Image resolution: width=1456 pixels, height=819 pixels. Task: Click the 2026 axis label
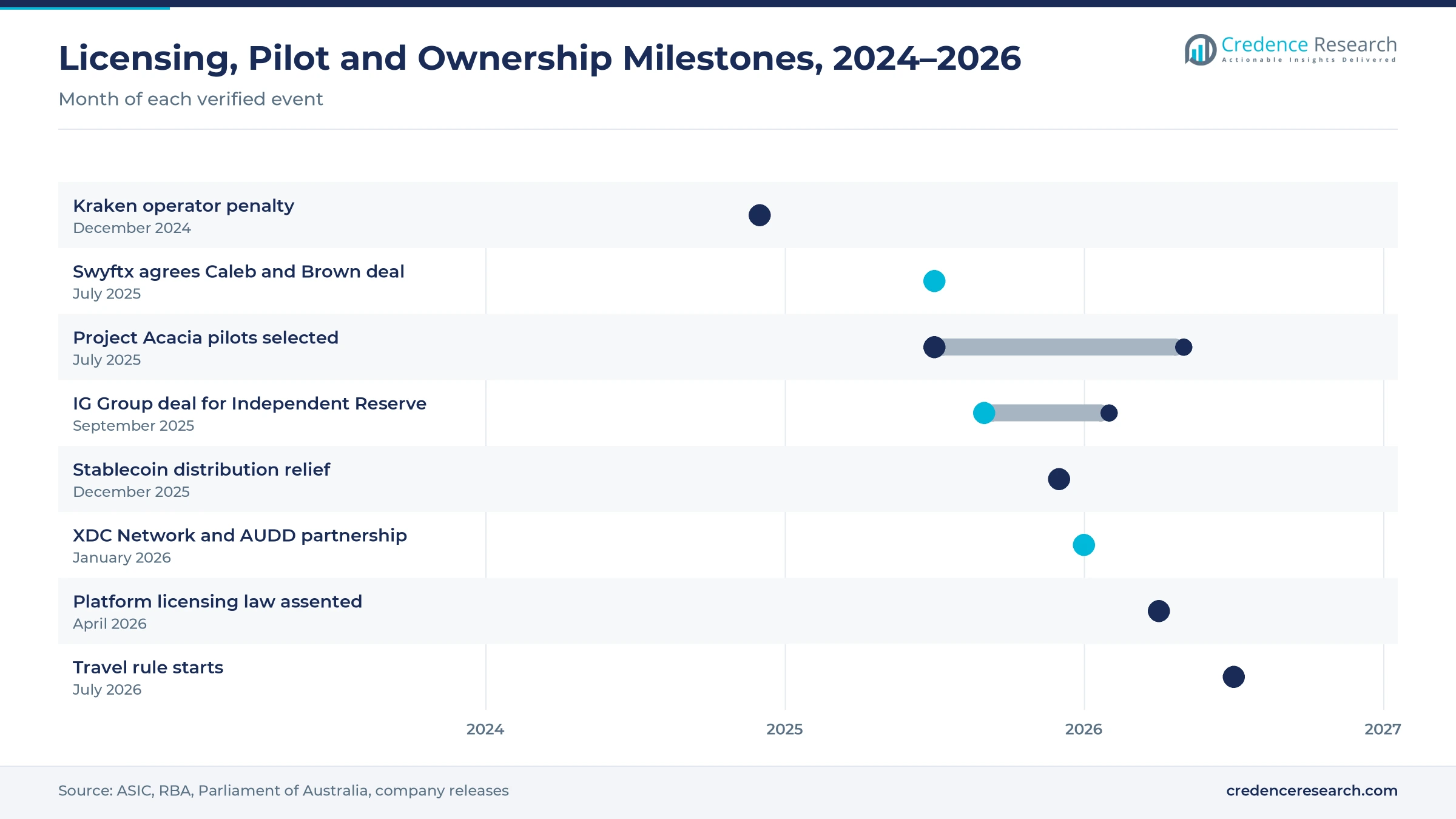(x=1084, y=729)
